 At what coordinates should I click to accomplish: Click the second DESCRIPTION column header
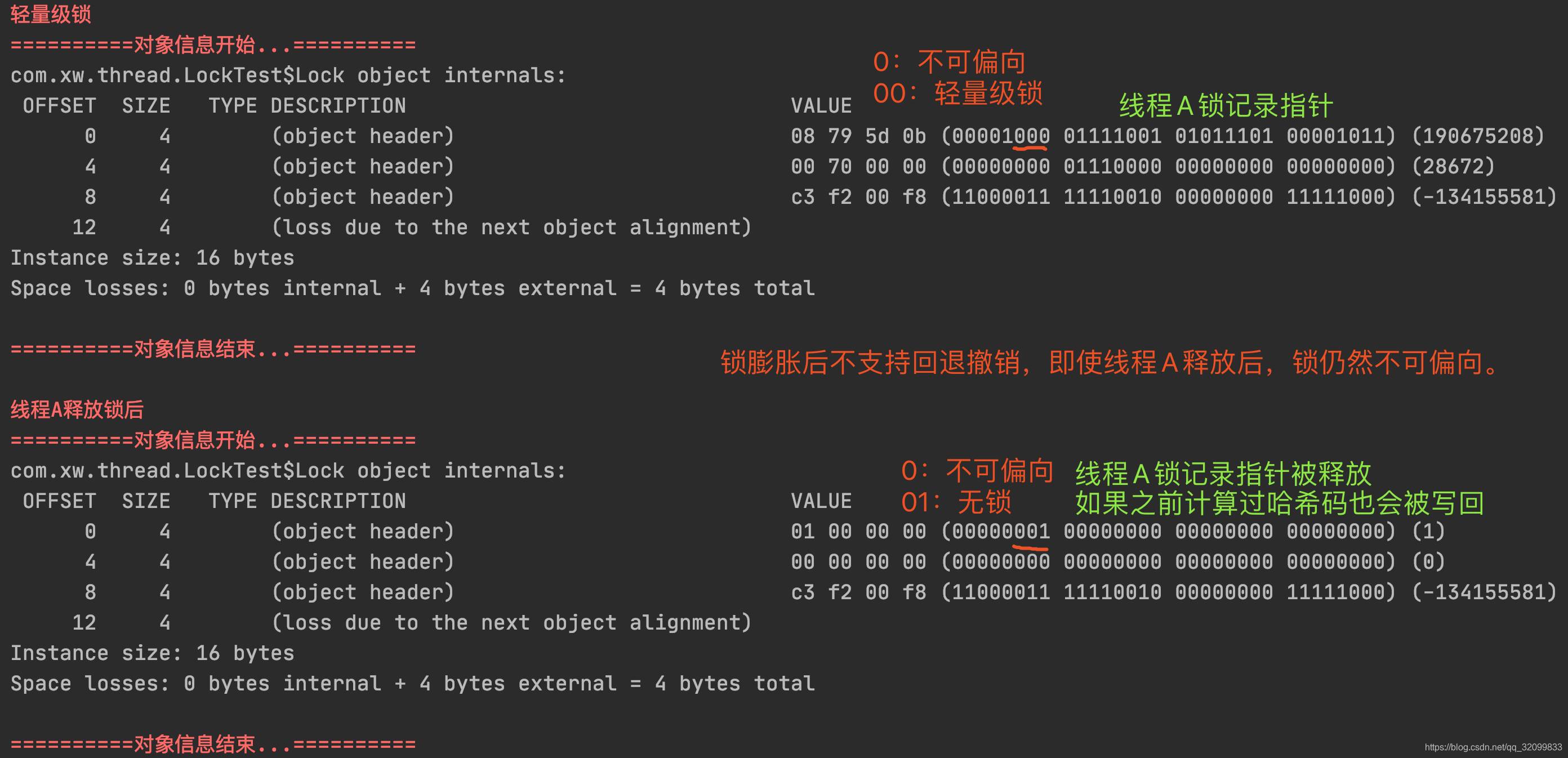(x=338, y=501)
